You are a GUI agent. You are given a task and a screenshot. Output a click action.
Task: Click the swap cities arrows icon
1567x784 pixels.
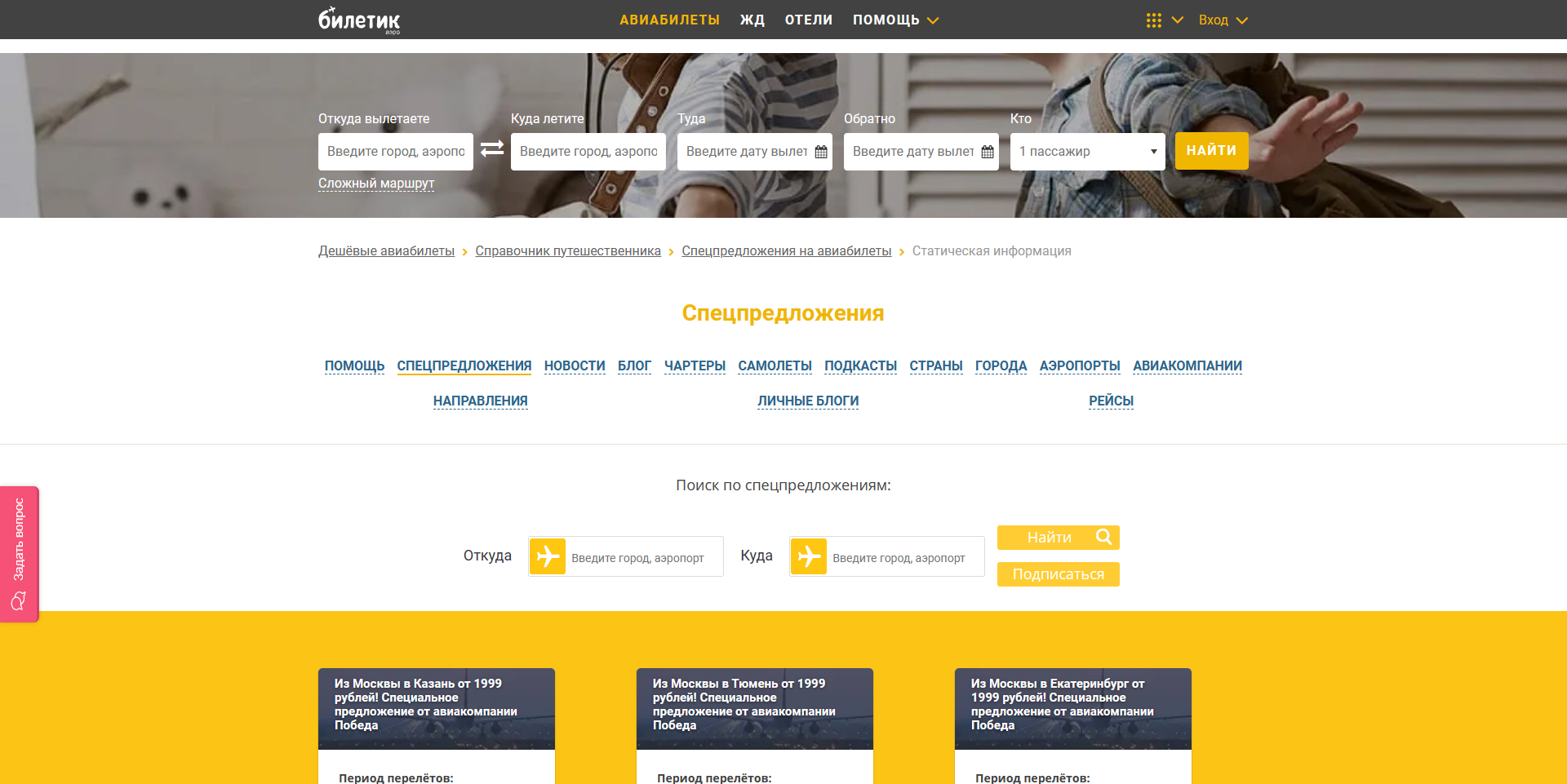pos(491,149)
